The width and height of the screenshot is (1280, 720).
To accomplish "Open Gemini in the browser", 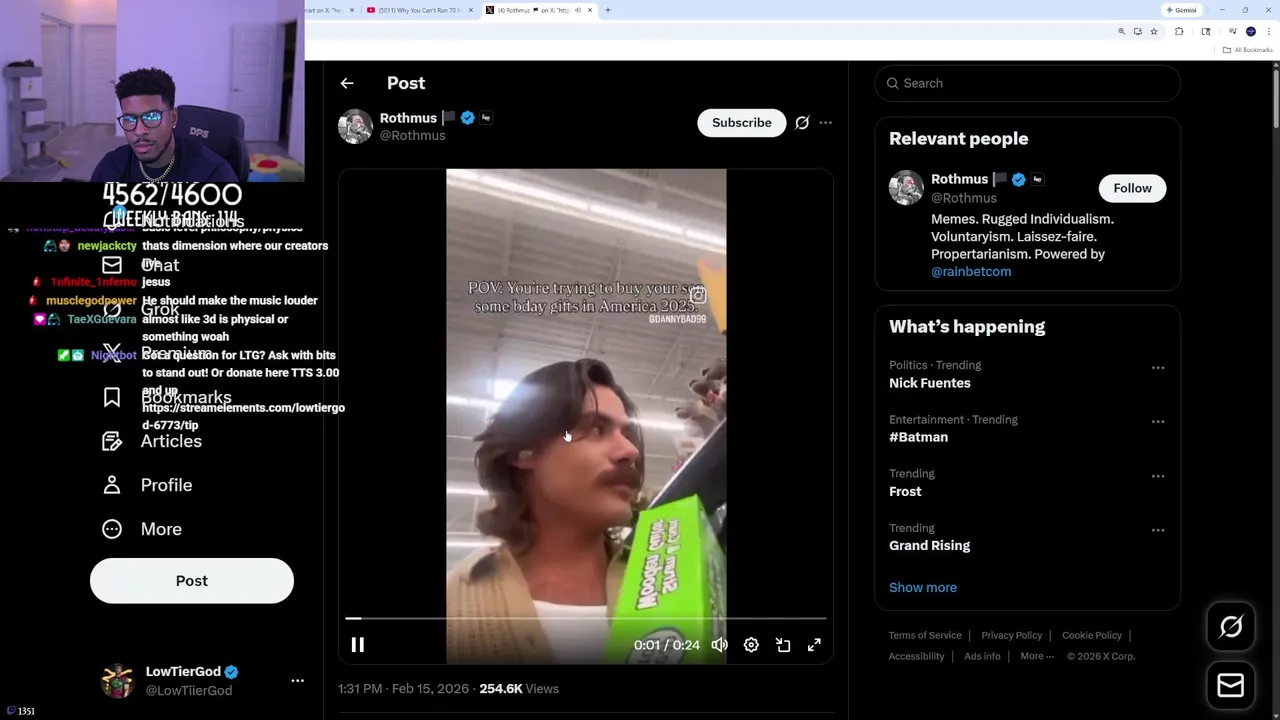I will (x=1181, y=10).
